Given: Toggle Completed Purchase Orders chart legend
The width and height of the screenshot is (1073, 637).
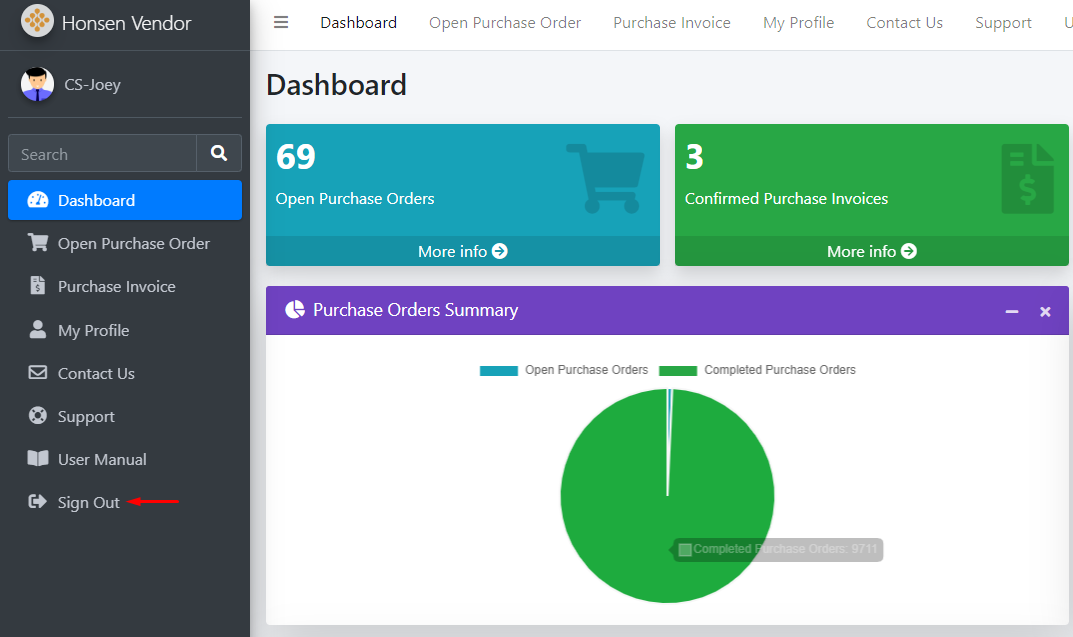Looking at the screenshot, I should click(x=757, y=370).
